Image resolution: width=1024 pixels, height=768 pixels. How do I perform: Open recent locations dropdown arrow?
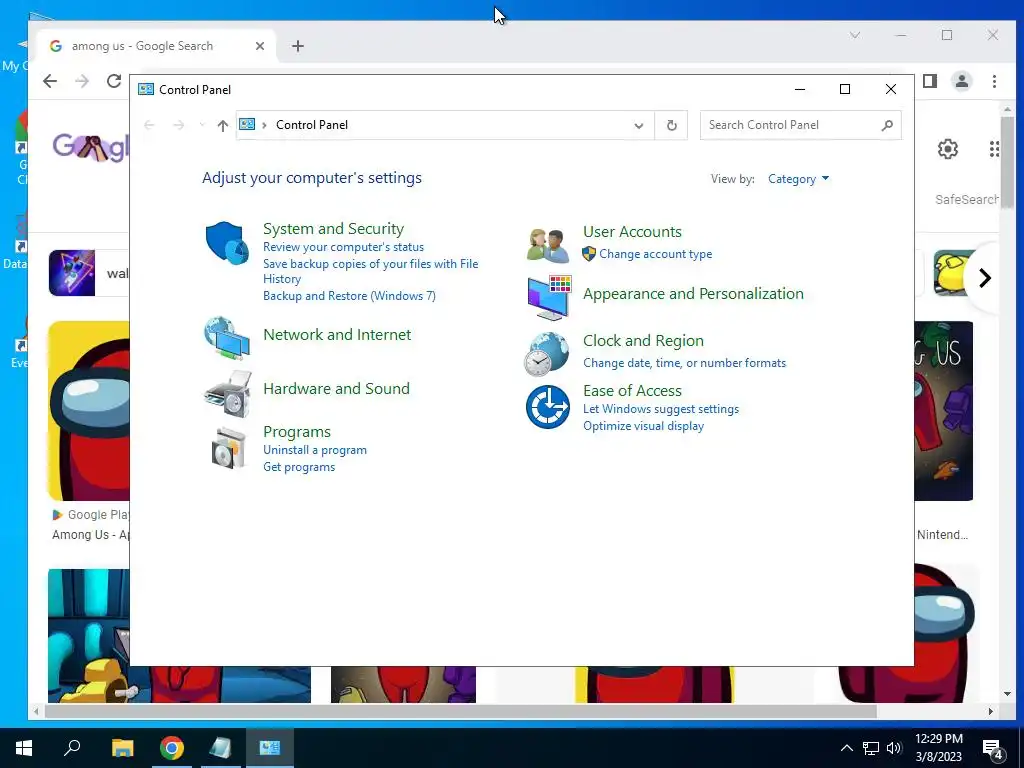(x=202, y=125)
